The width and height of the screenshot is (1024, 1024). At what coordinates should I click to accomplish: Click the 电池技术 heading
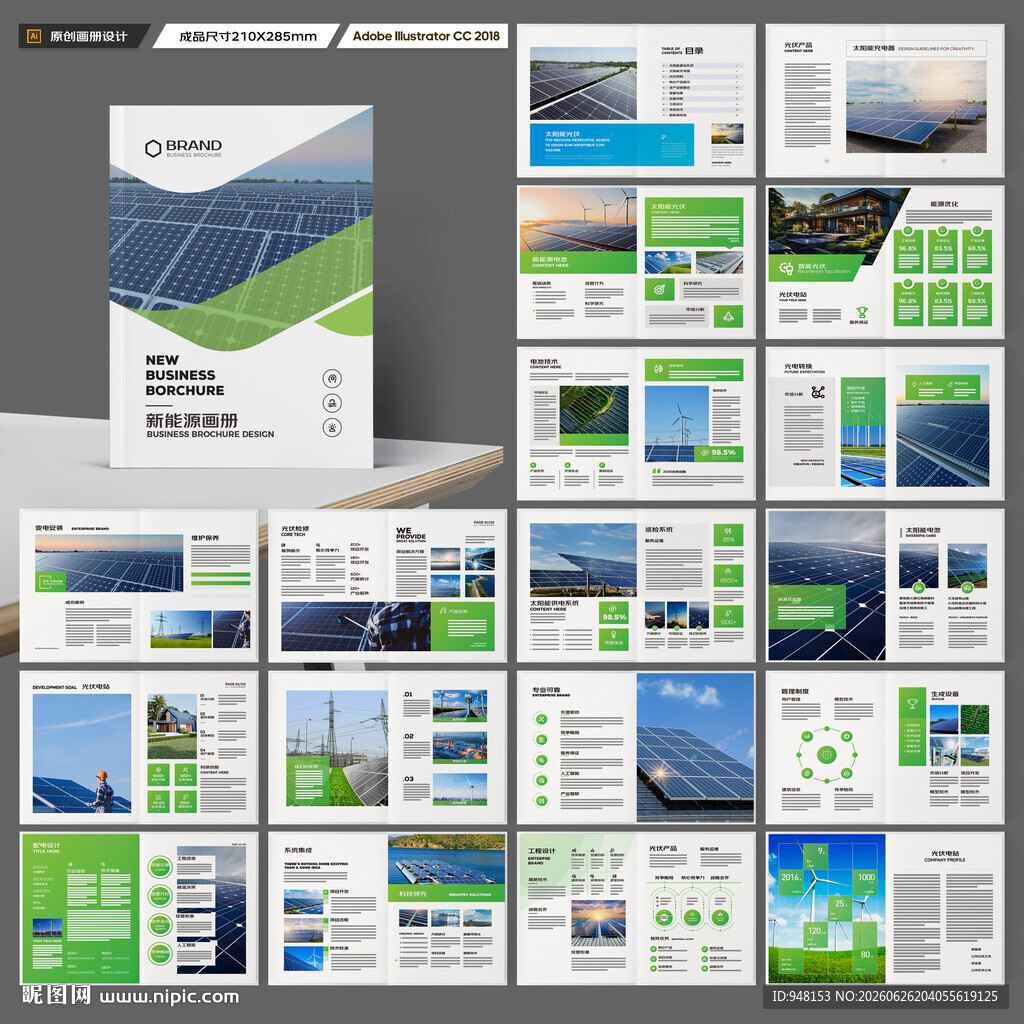(544, 361)
